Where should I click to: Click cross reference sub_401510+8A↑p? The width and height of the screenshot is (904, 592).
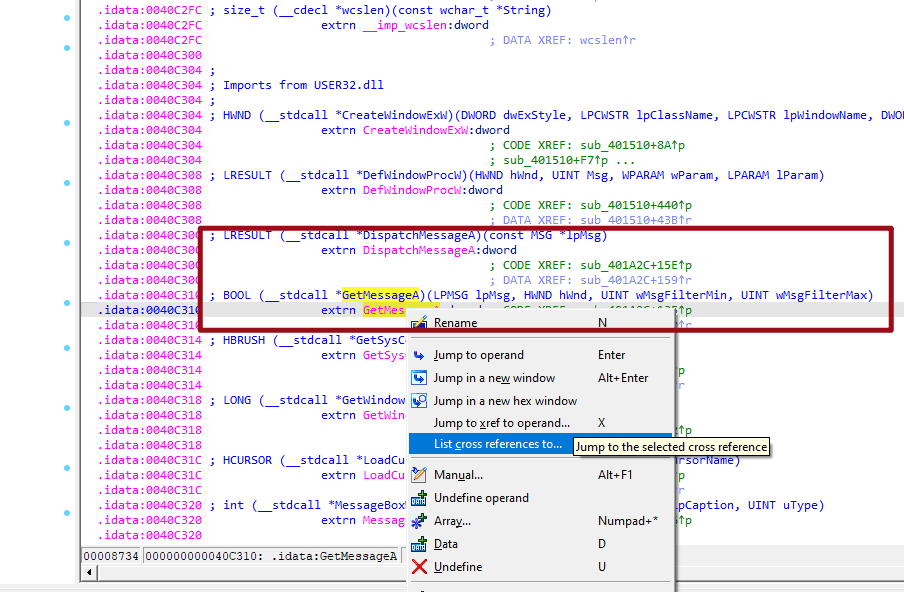tap(632, 145)
